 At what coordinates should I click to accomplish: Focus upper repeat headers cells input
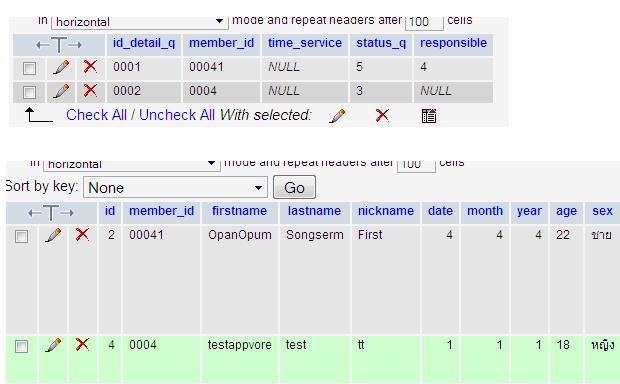(x=424, y=23)
